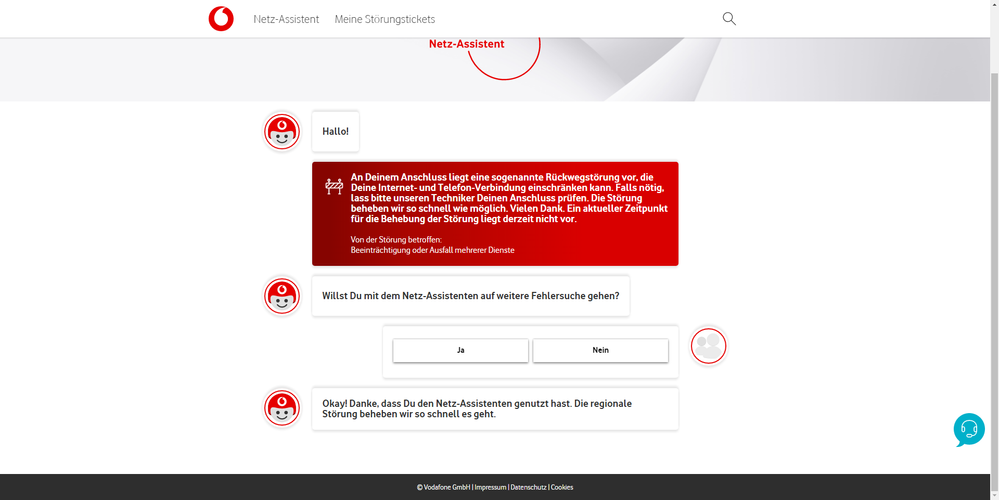Click 'Okay! Danke, dass Du' message text

[477, 409]
